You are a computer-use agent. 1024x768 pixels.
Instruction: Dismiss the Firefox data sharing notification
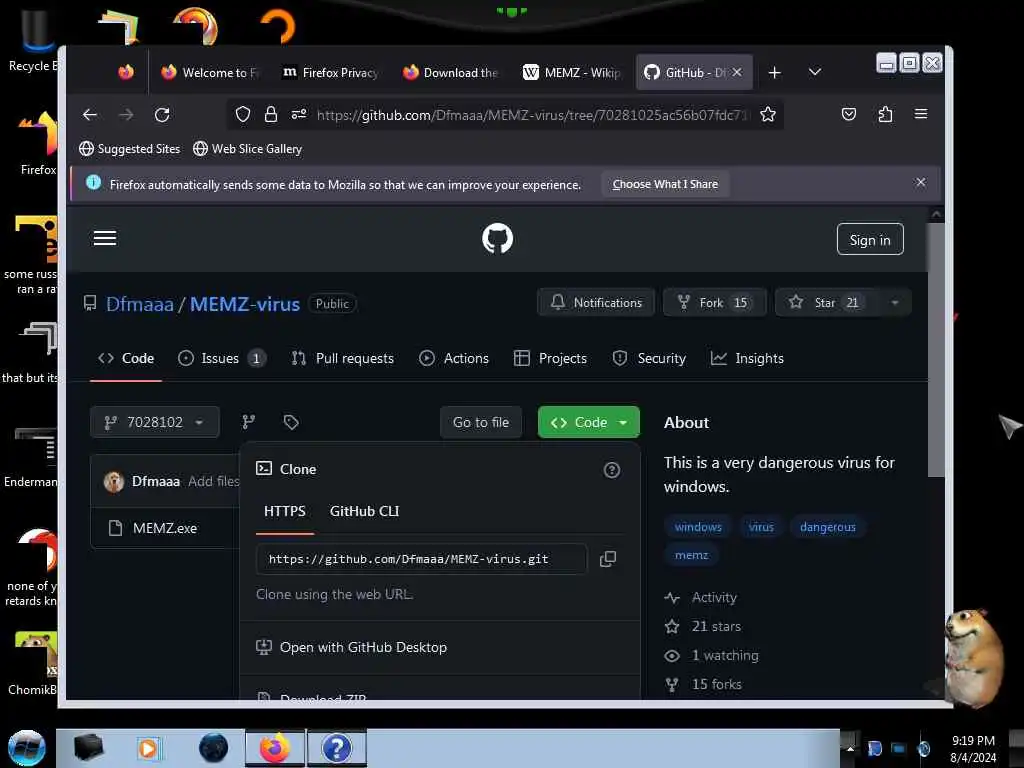point(921,183)
